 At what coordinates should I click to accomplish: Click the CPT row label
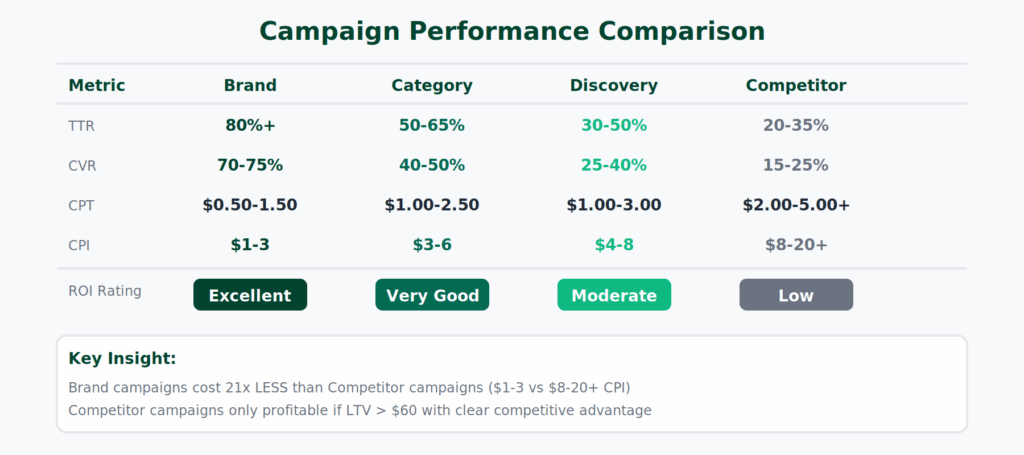coord(82,205)
